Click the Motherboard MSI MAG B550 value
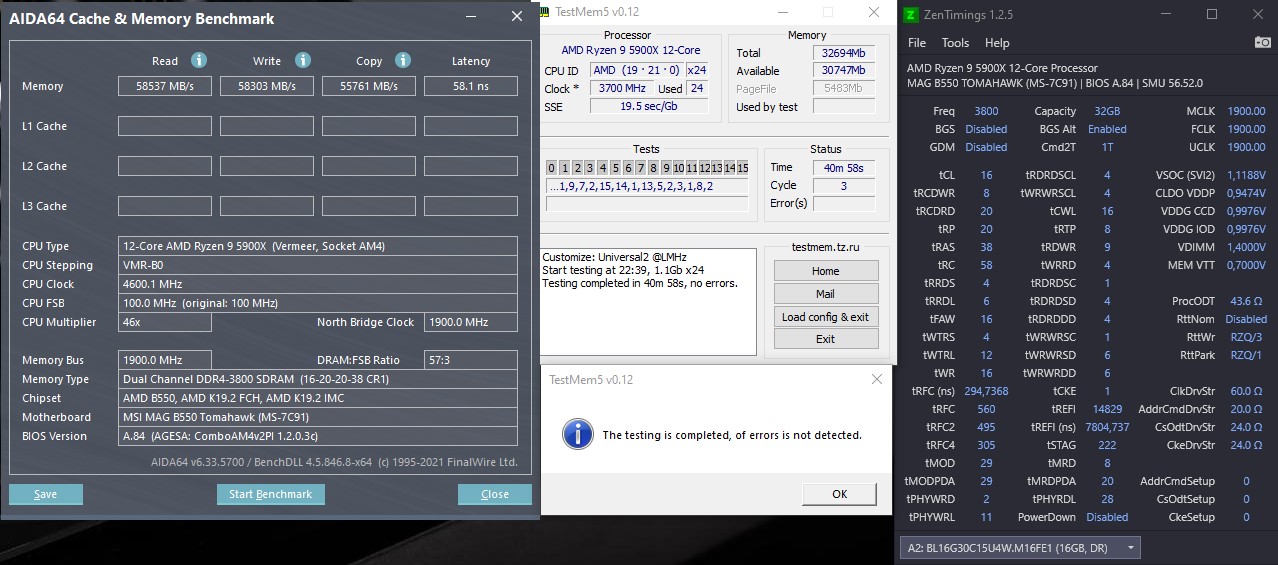The image size is (1278, 565). (318, 417)
